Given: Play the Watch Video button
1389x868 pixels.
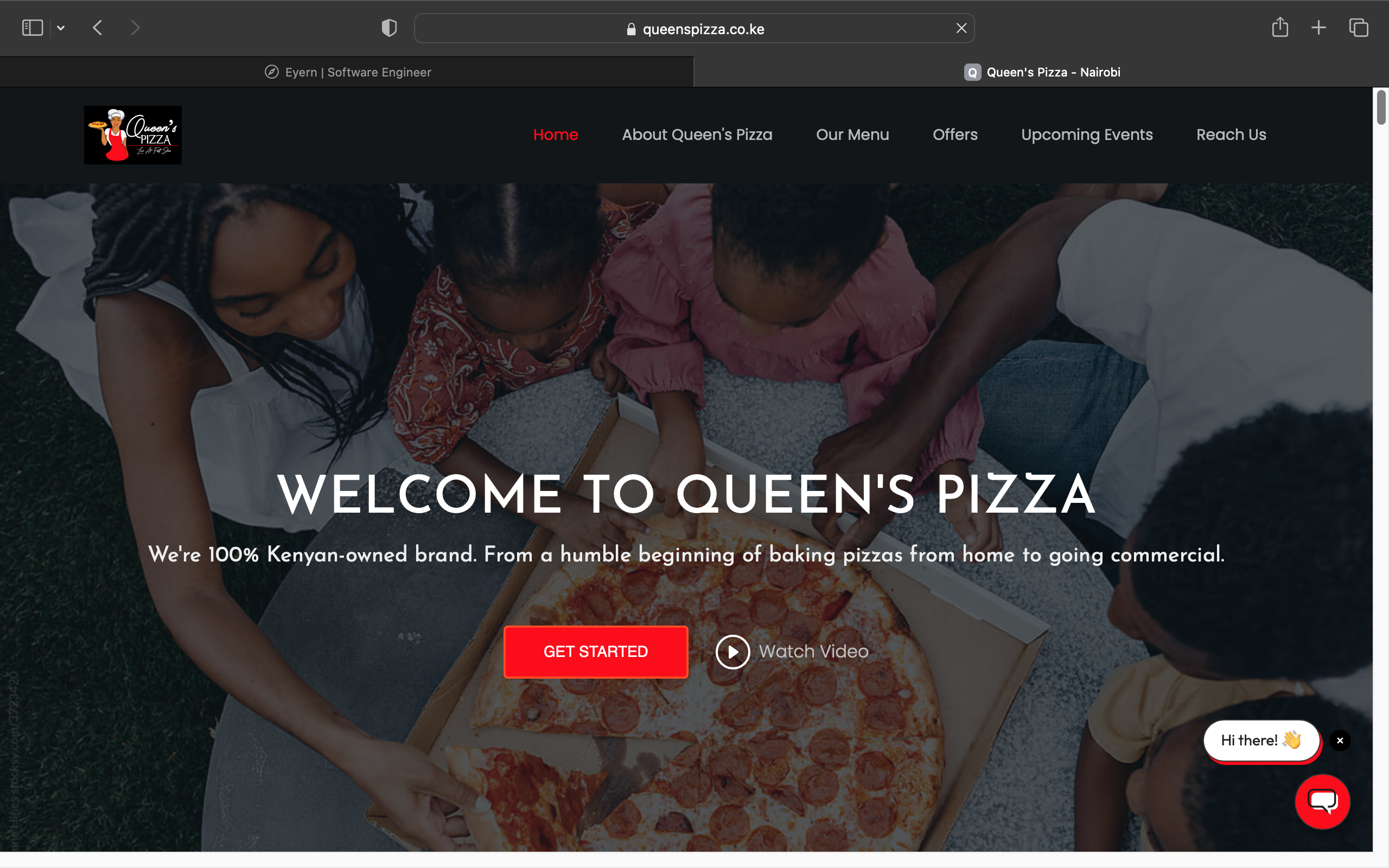Looking at the screenshot, I should (x=792, y=652).
